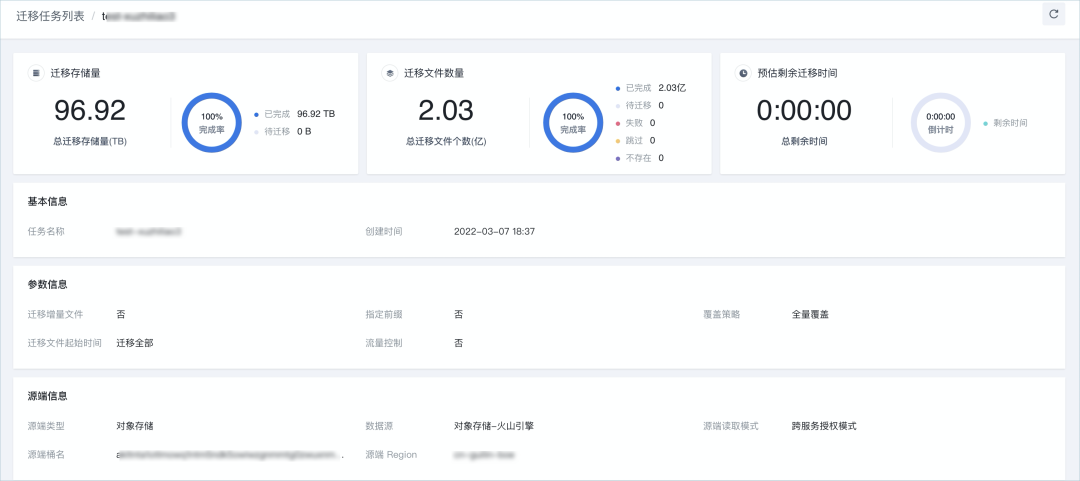Click the 全量覆盖 overwrite policy value
The width and height of the screenshot is (1080, 481).
point(810,314)
